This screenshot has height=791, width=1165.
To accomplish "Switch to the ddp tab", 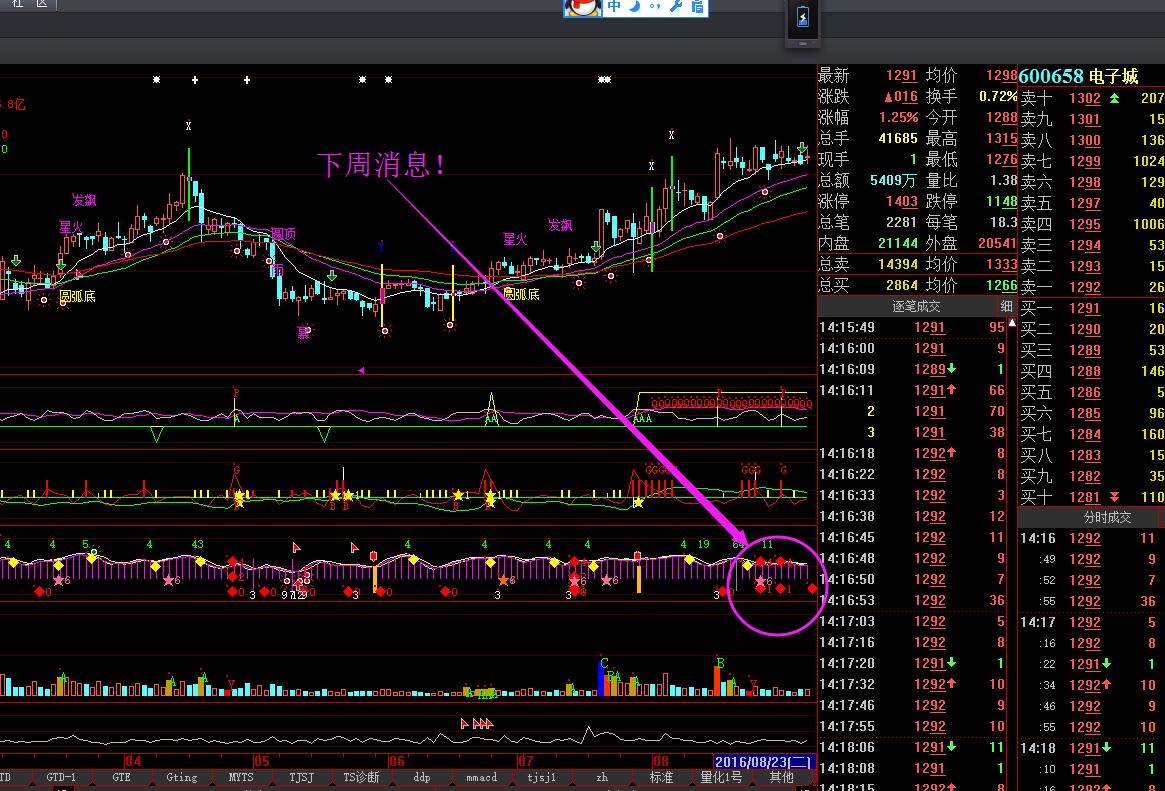I will tap(422, 777).
